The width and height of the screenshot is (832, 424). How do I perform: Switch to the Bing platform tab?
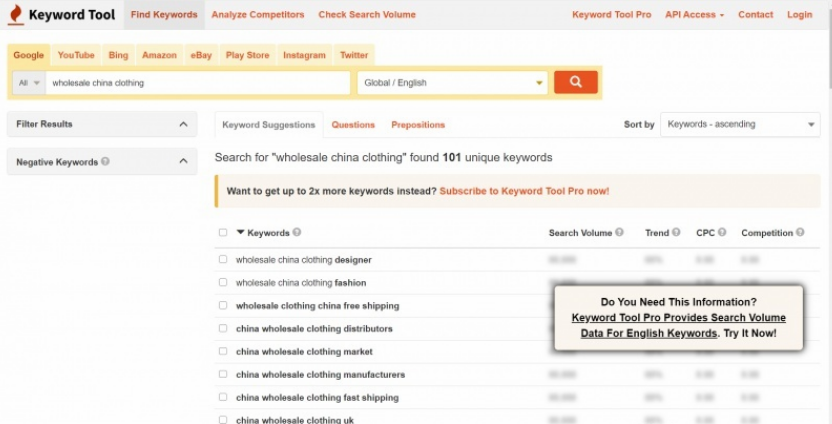tap(118, 55)
